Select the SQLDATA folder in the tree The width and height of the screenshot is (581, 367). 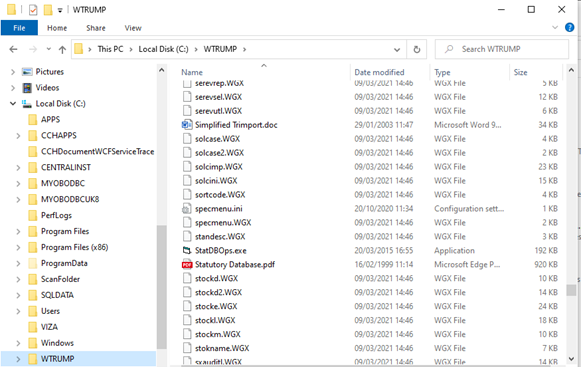click(x=57, y=295)
